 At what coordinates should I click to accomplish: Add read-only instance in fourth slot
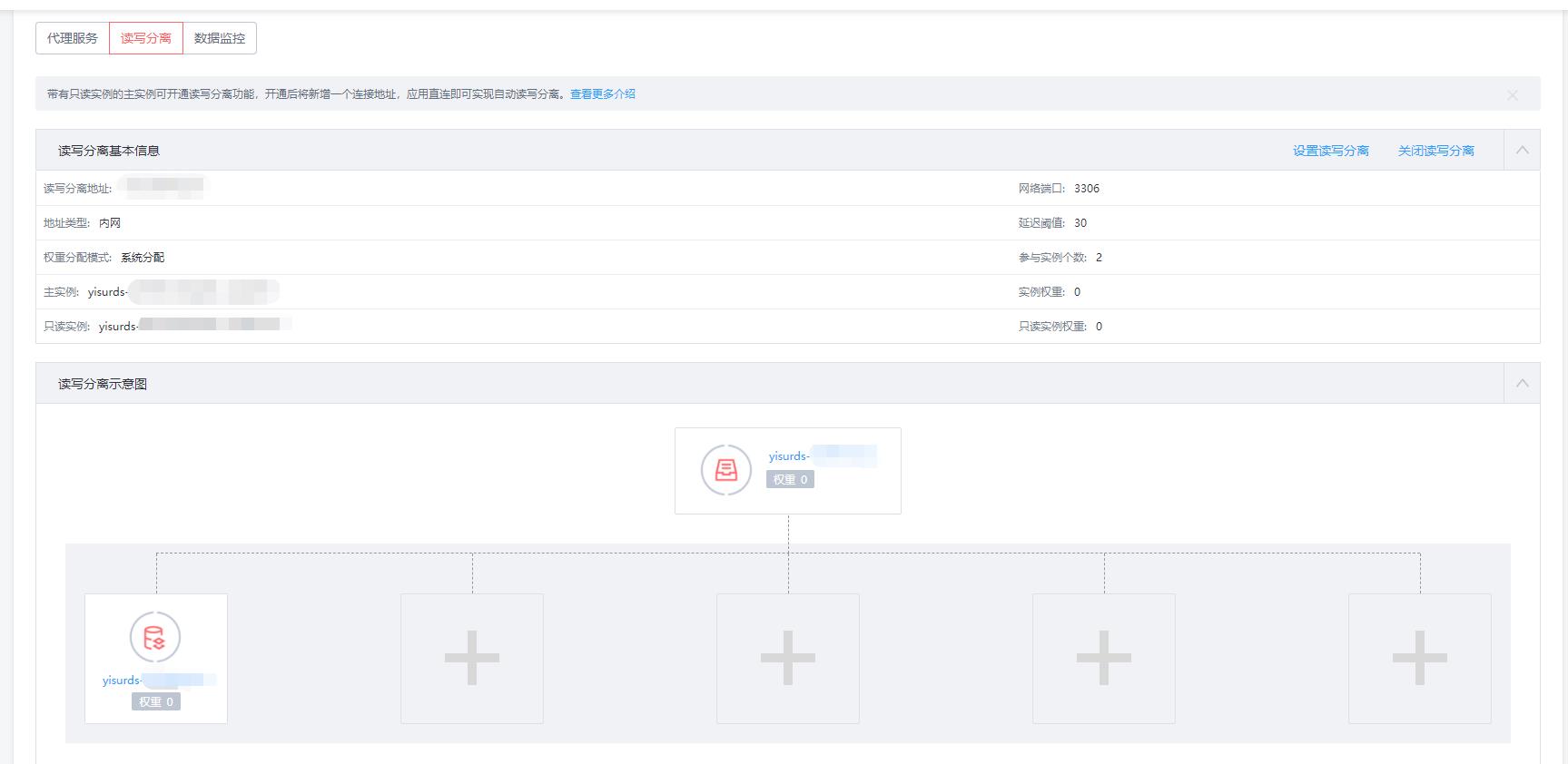tap(1104, 659)
